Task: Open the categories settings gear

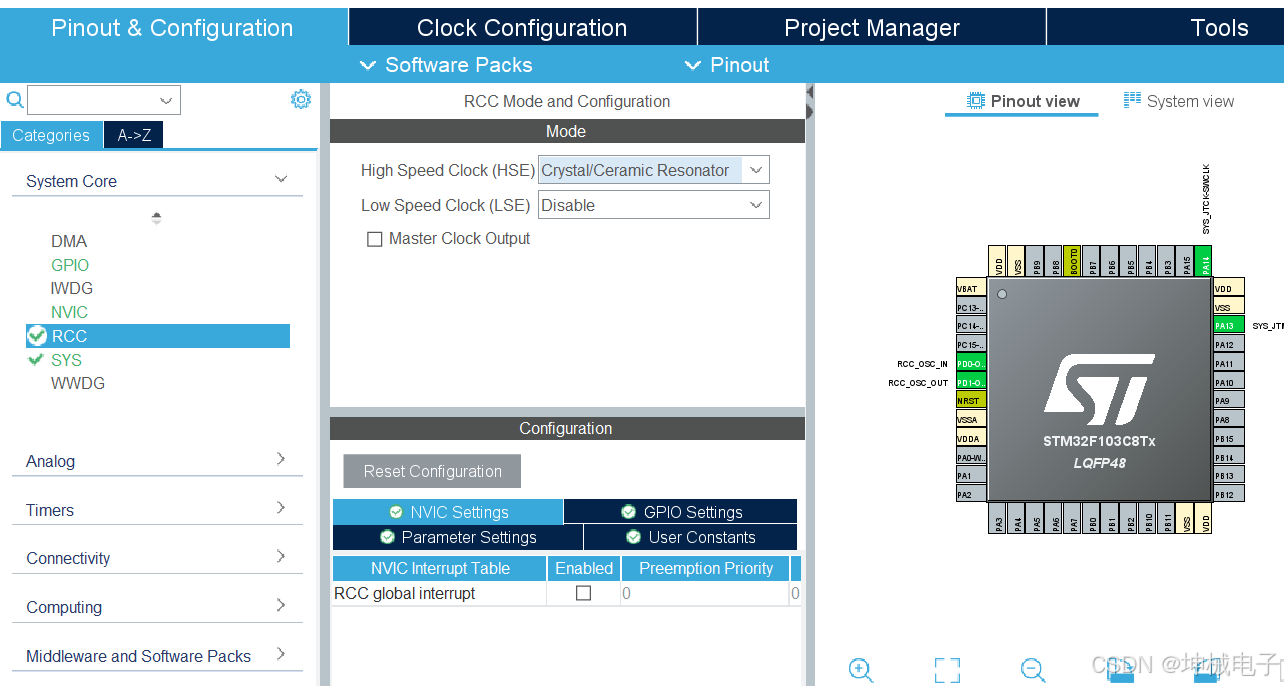Action: tap(301, 99)
